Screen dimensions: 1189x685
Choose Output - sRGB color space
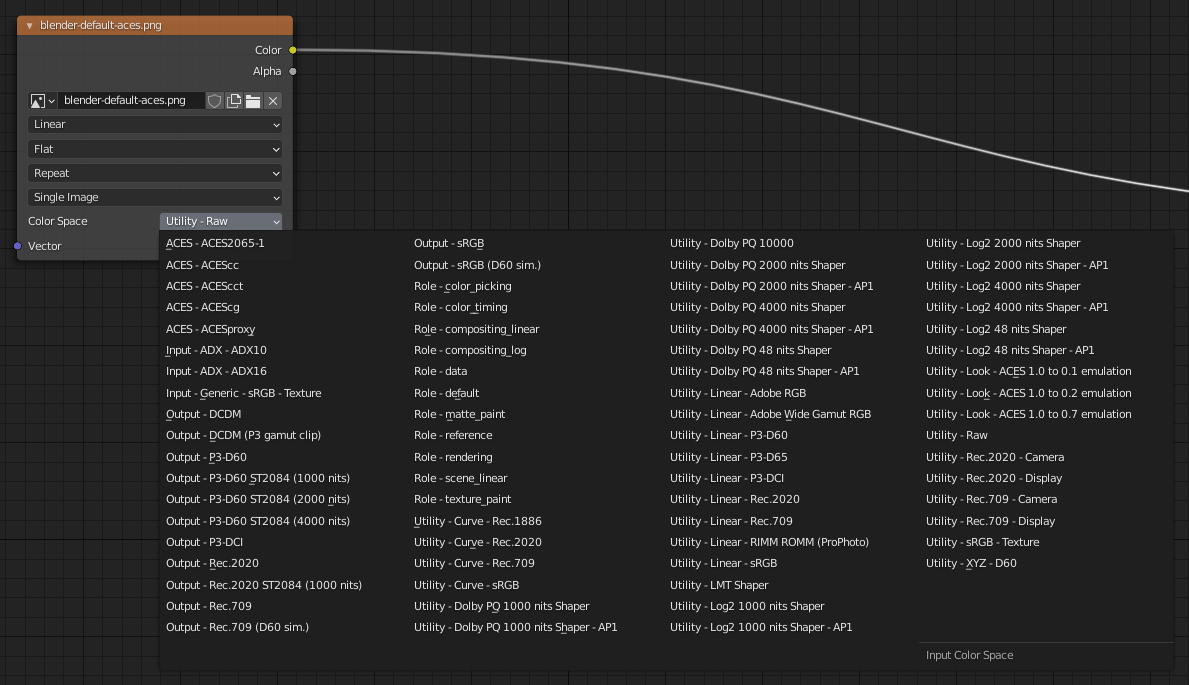click(x=449, y=243)
